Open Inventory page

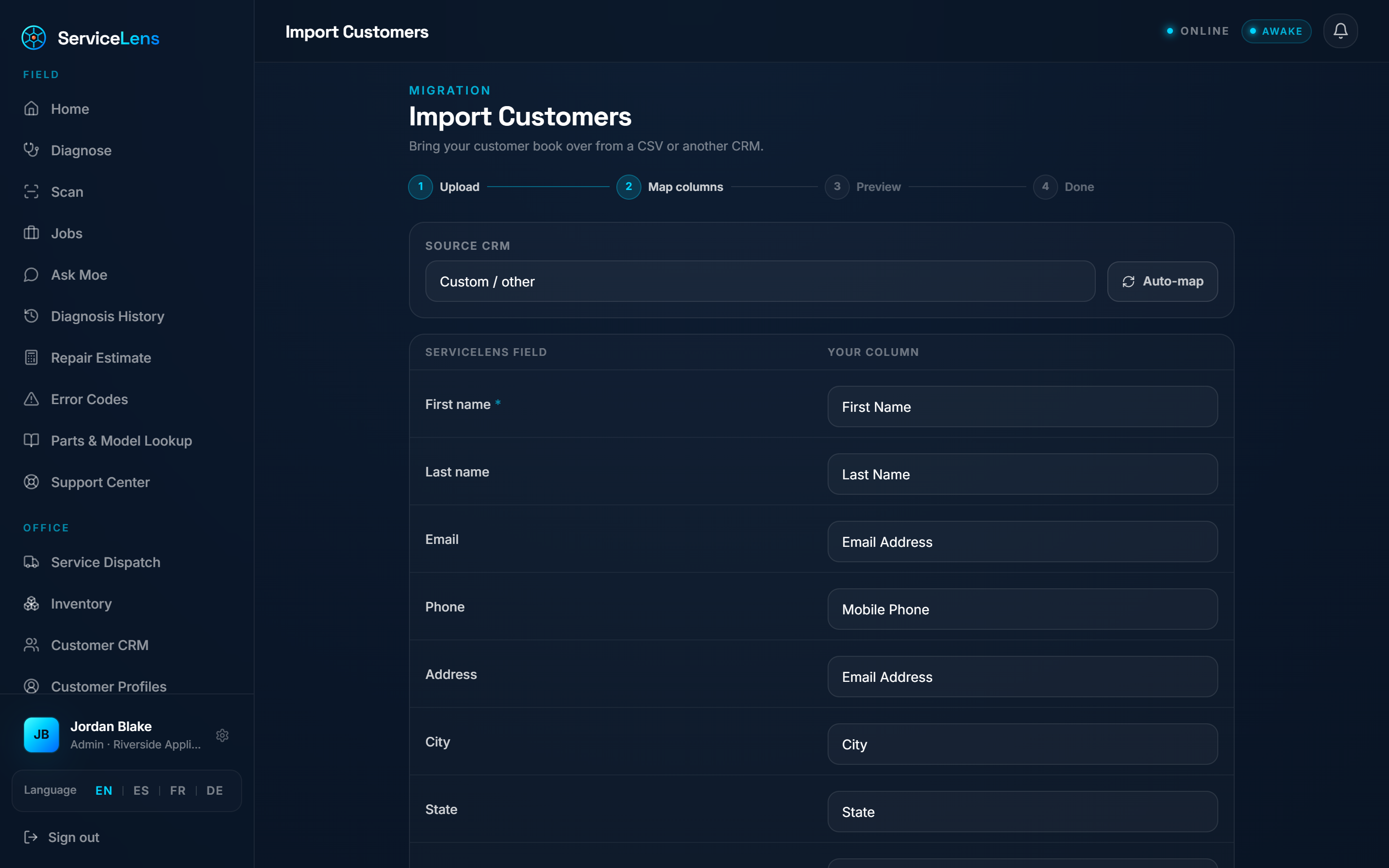coord(127,603)
